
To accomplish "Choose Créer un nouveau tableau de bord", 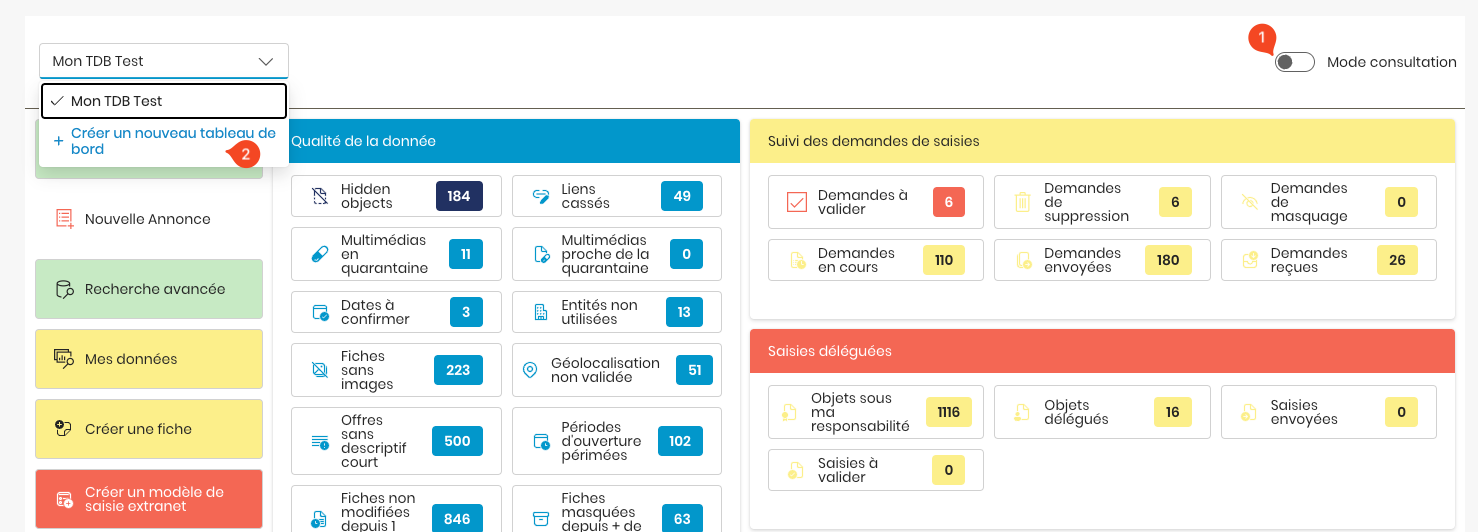I will pos(164,141).
